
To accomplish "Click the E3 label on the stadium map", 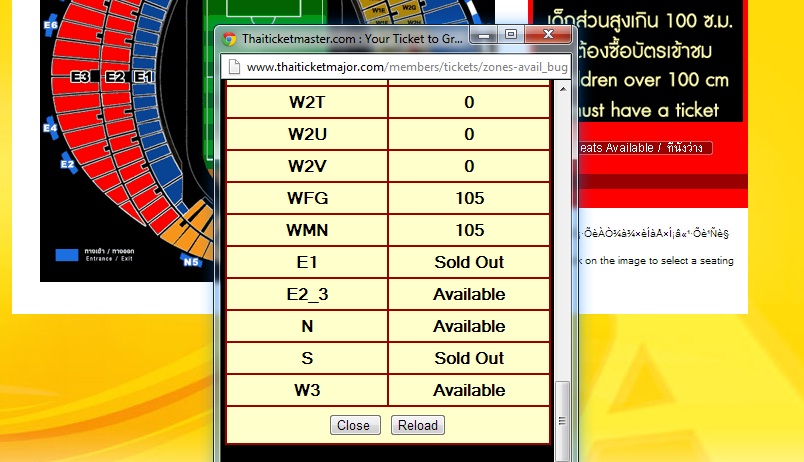I will tap(80, 77).
